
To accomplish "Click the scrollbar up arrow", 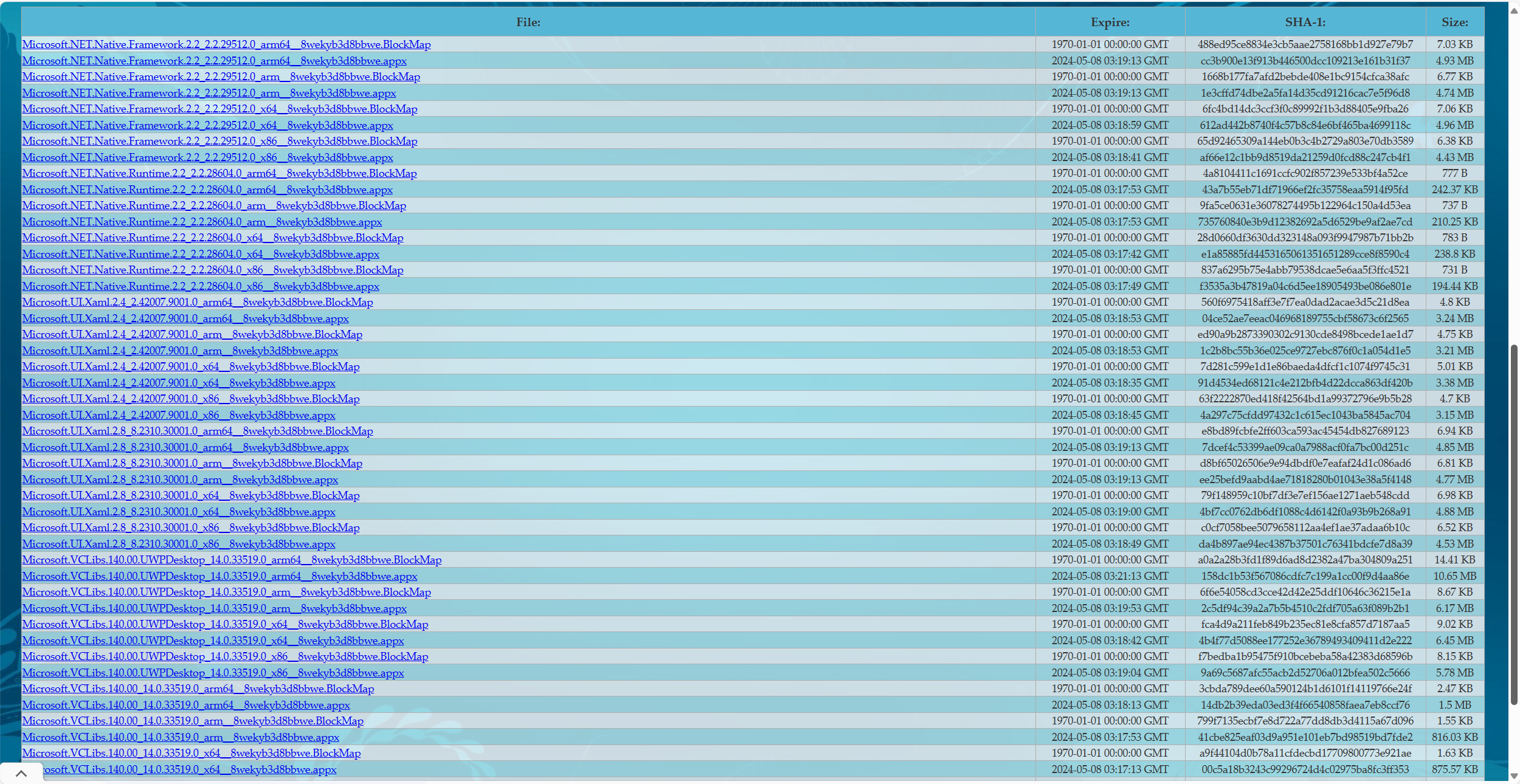I will coord(1514,12).
